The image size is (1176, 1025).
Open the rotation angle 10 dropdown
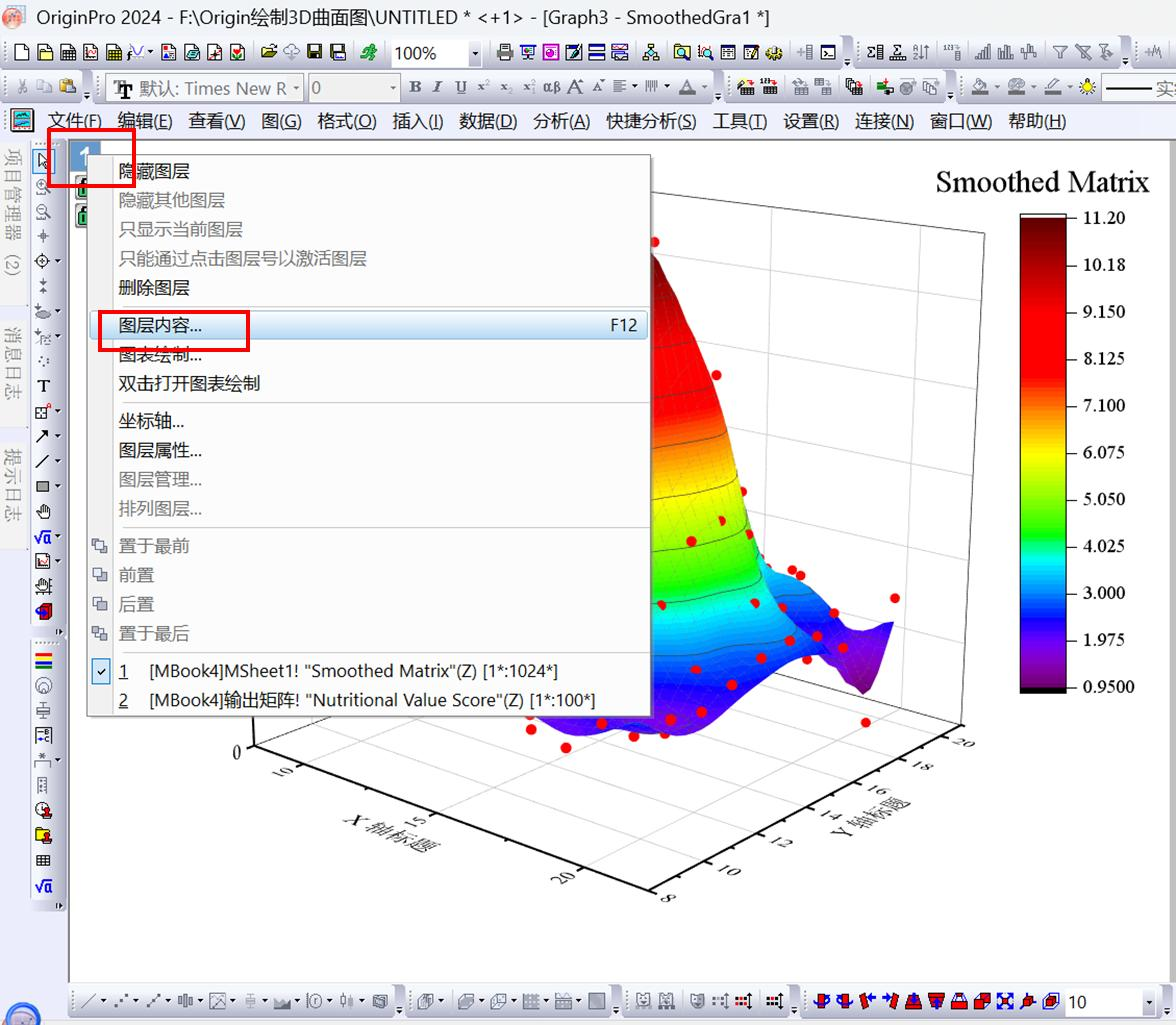click(1148, 1002)
